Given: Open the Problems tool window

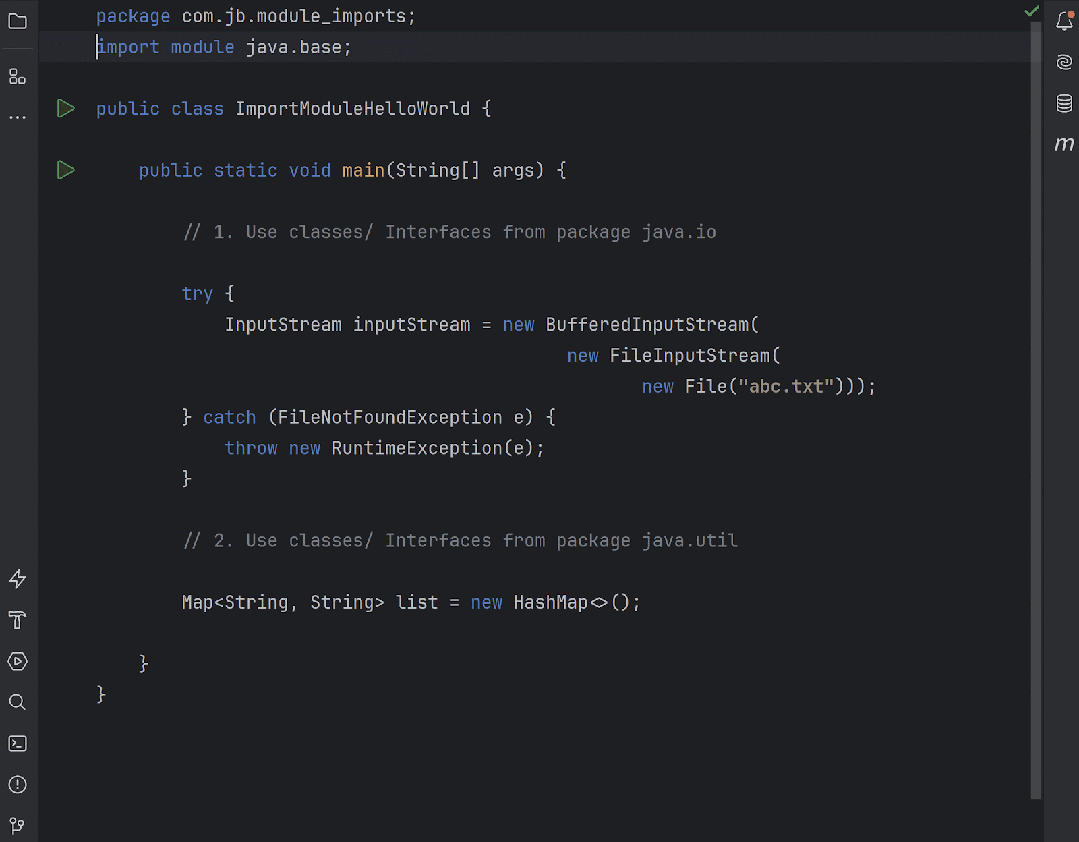Looking at the screenshot, I should point(17,784).
